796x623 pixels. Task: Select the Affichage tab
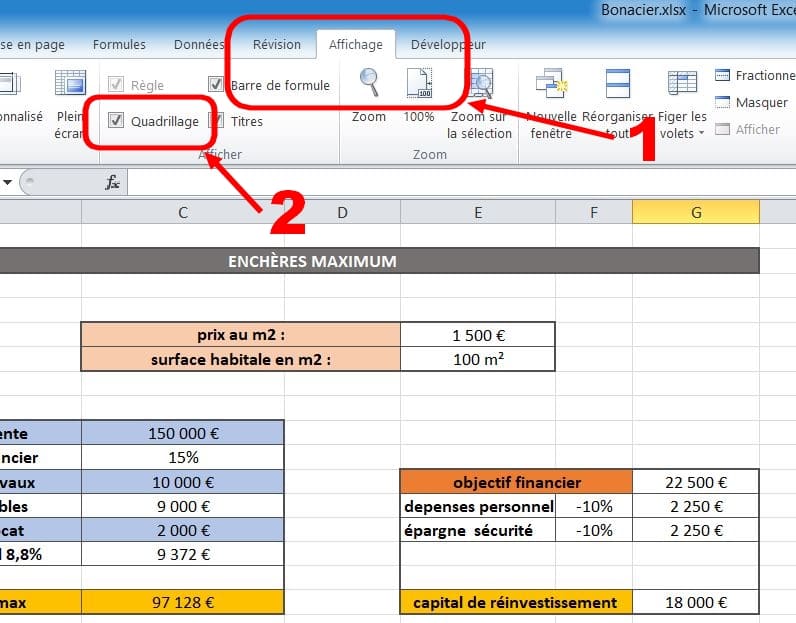click(x=356, y=45)
